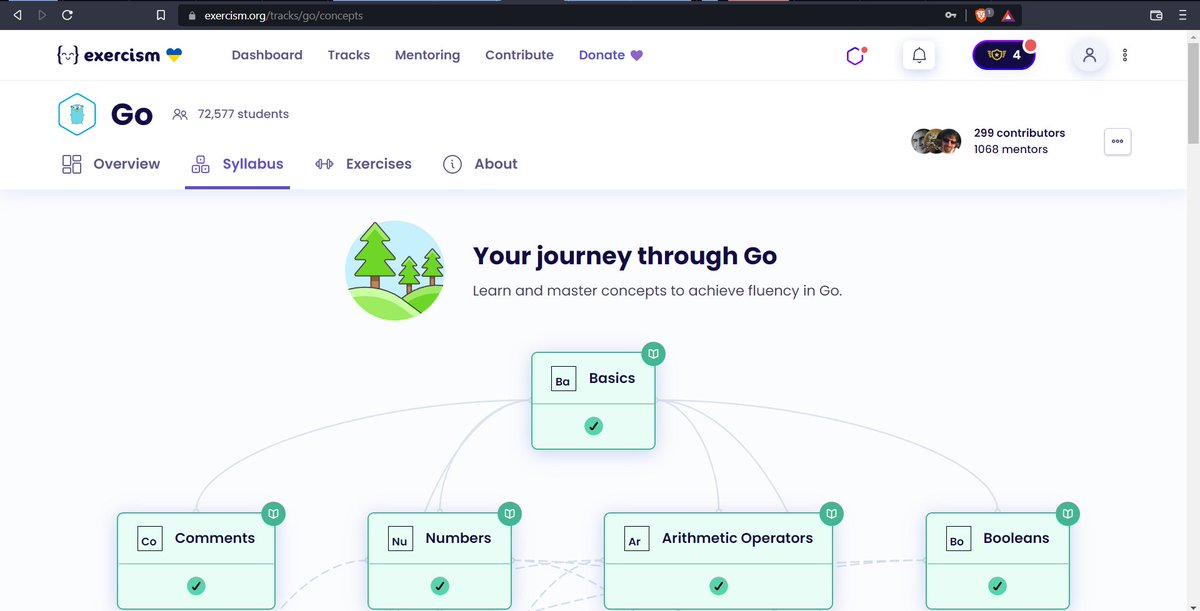This screenshot has height=611, width=1200.
Task: Open the browser wallet icon
Action: point(1156,15)
